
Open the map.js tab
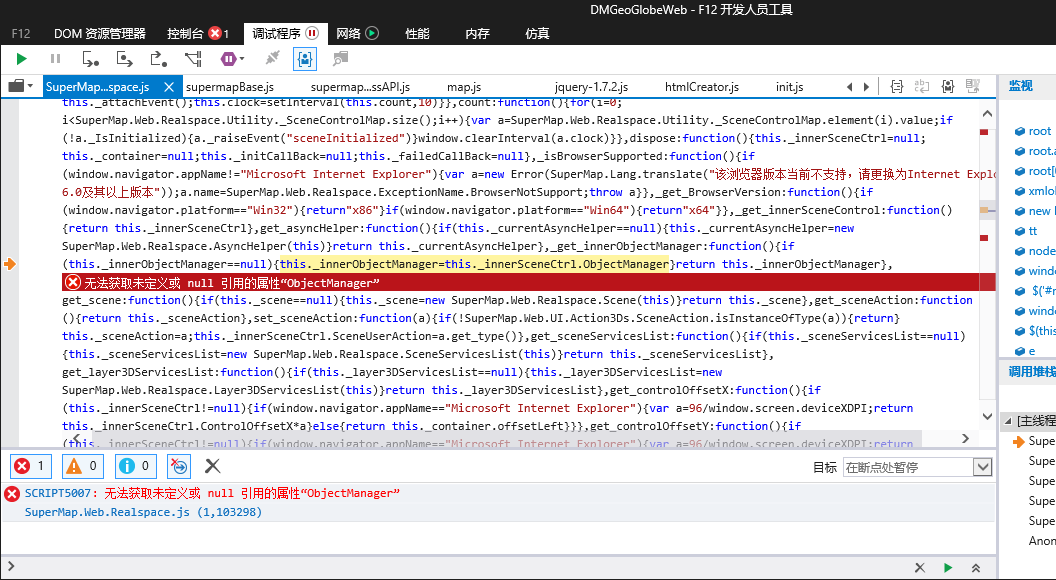point(464,87)
